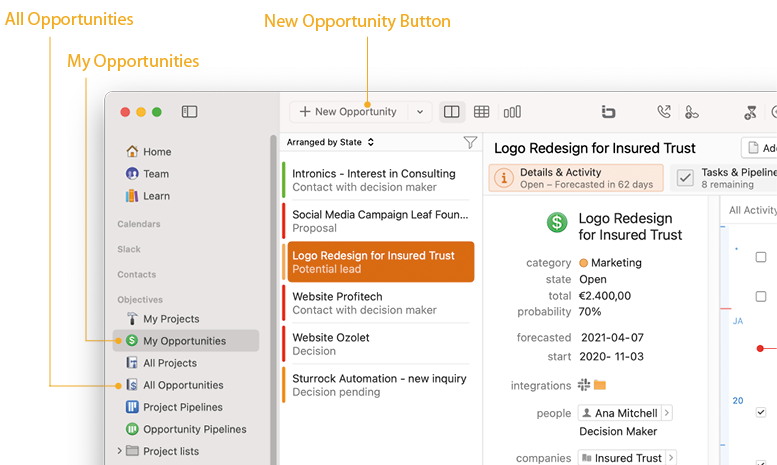The height and width of the screenshot is (465, 777).
Task: Click the info icon in Details tab
Action: (x=503, y=177)
